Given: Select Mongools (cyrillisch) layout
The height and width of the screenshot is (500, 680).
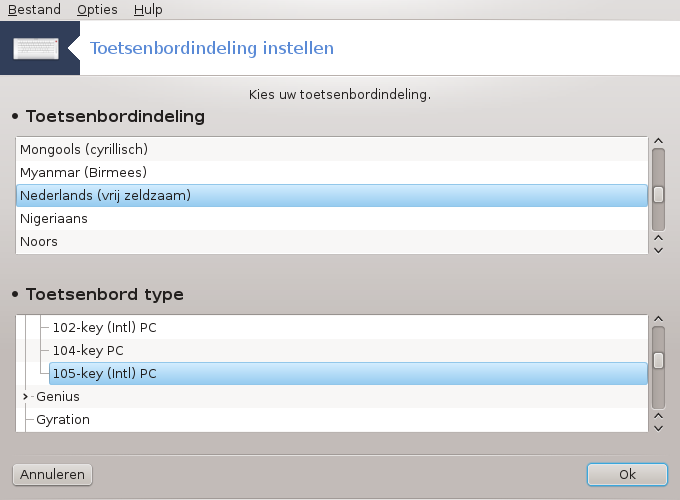Looking at the screenshot, I should pos(332,149).
